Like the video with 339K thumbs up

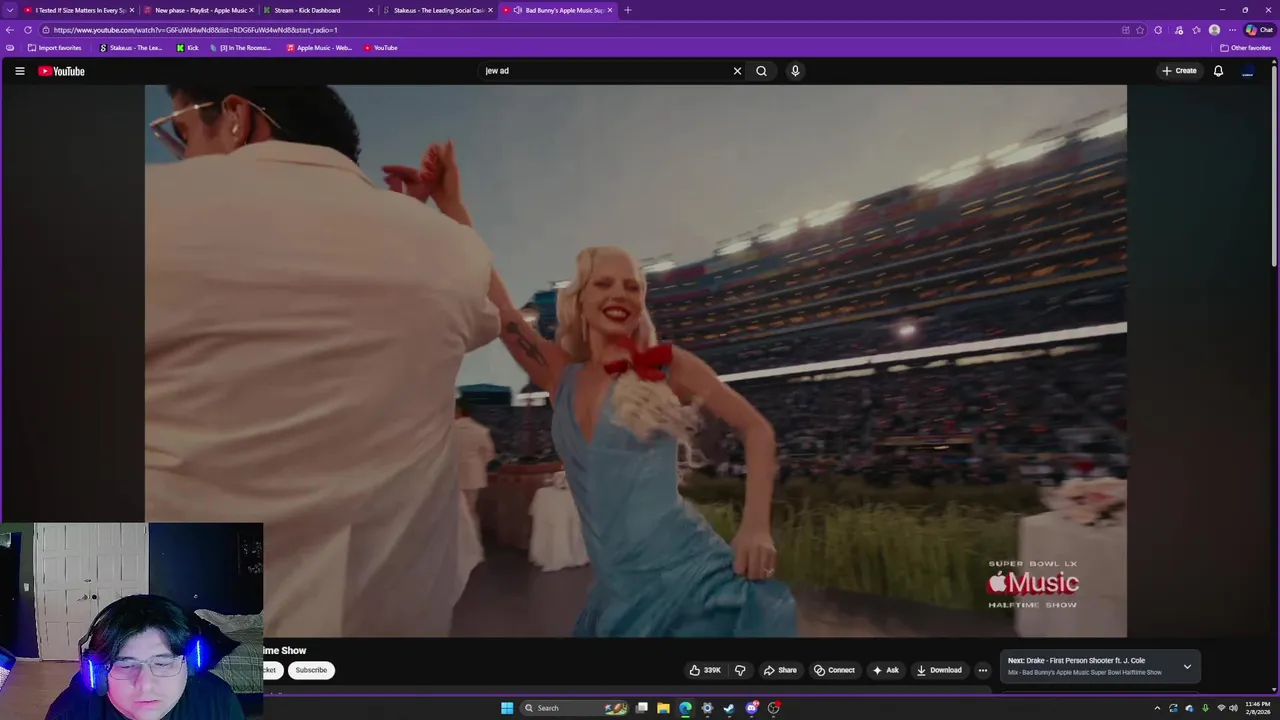[705, 670]
